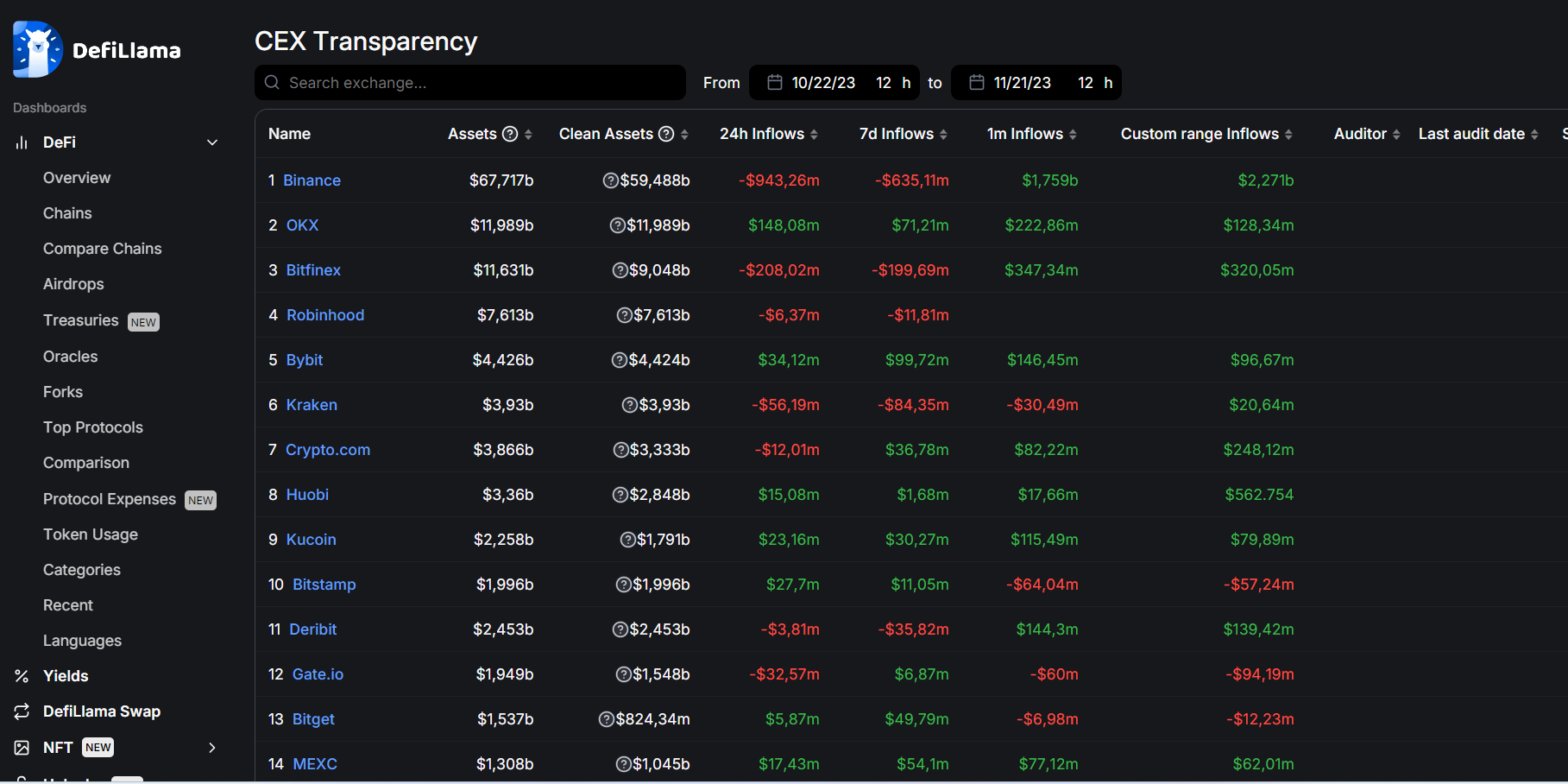Sort by 1m Inflows arrows

pyautogui.click(x=1073, y=135)
